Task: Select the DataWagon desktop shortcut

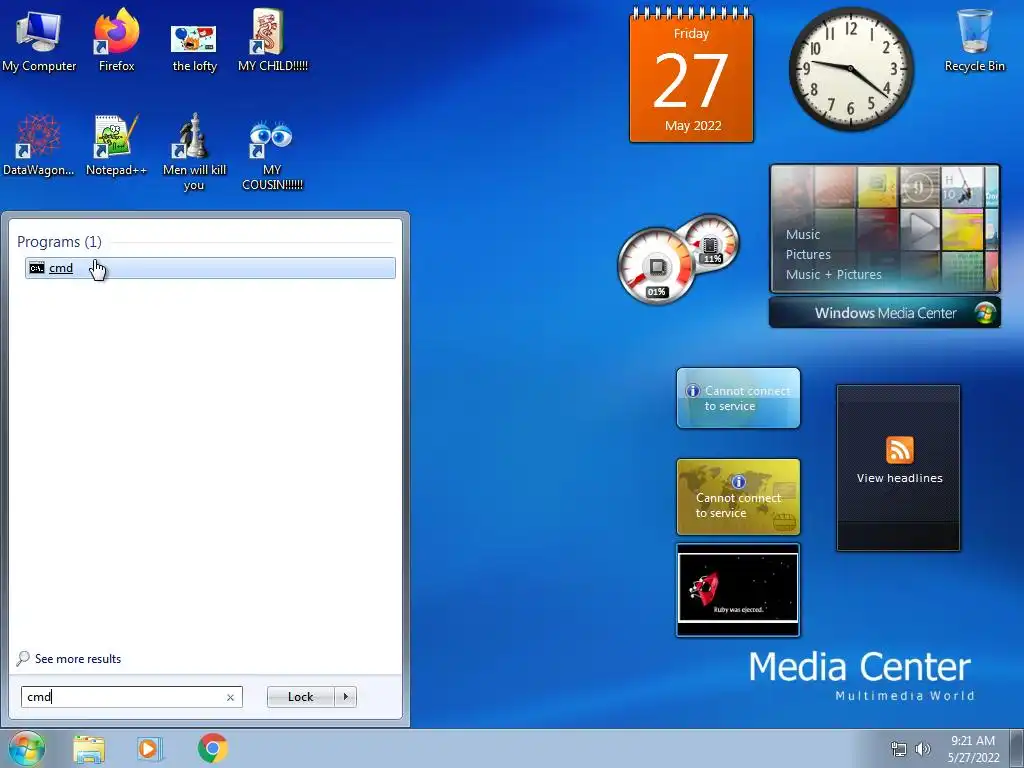Action: (x=39, y=145)
